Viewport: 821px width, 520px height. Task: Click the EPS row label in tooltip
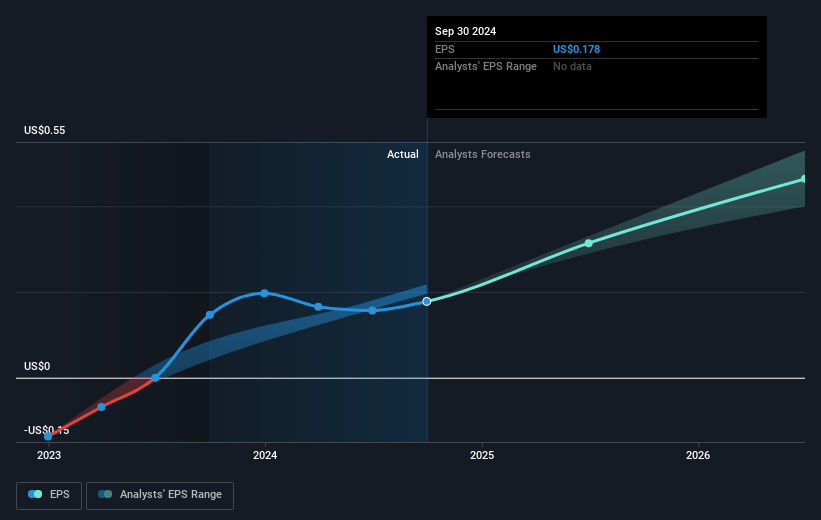pos(445,49)
